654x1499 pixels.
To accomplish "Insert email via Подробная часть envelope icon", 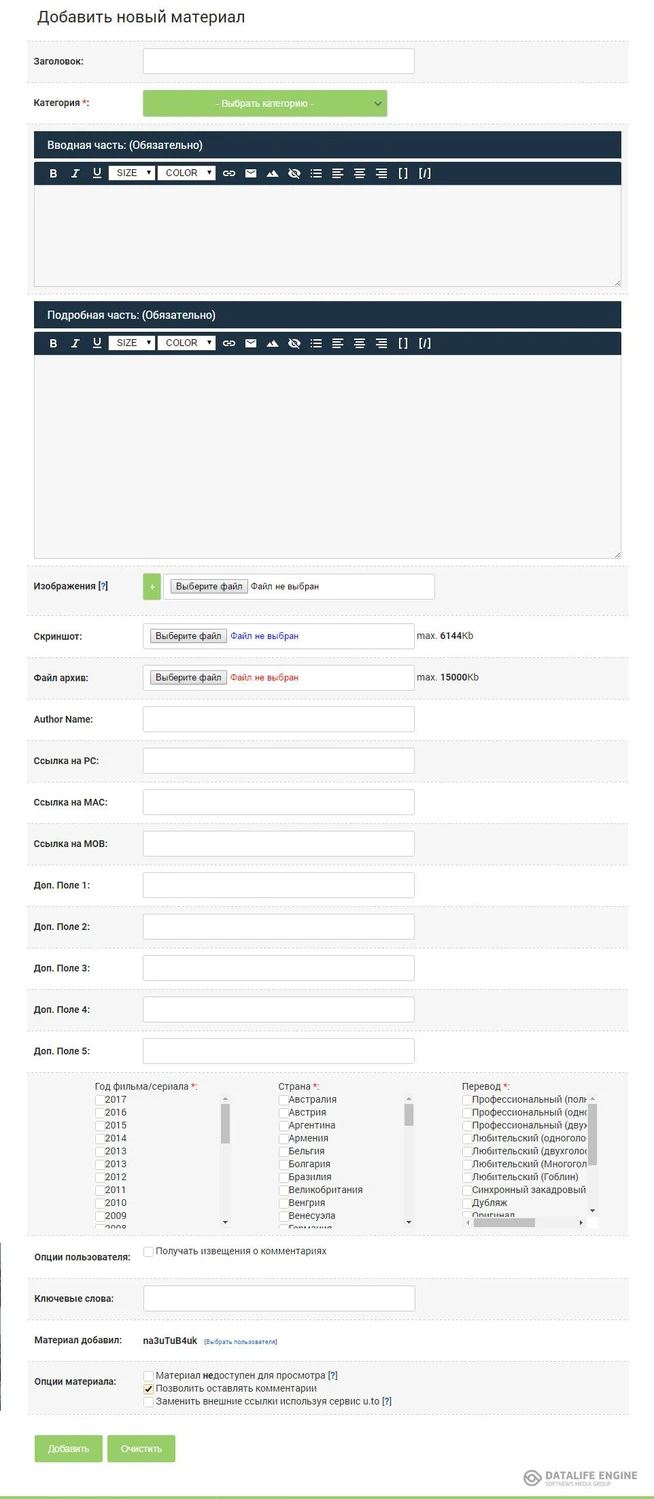I will tap(251, 343).
